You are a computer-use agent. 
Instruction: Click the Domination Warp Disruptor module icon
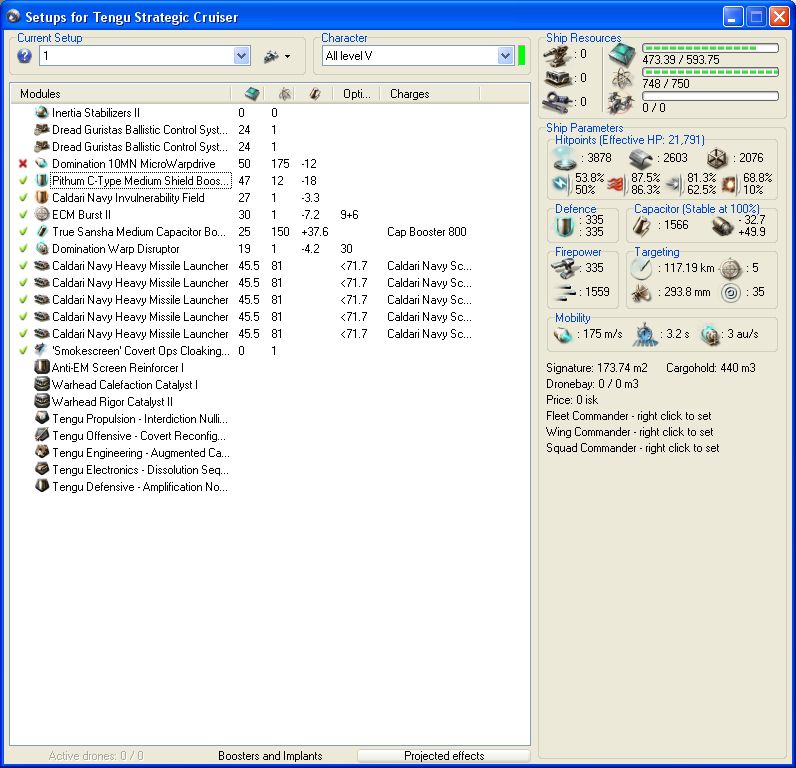[42, 248]
